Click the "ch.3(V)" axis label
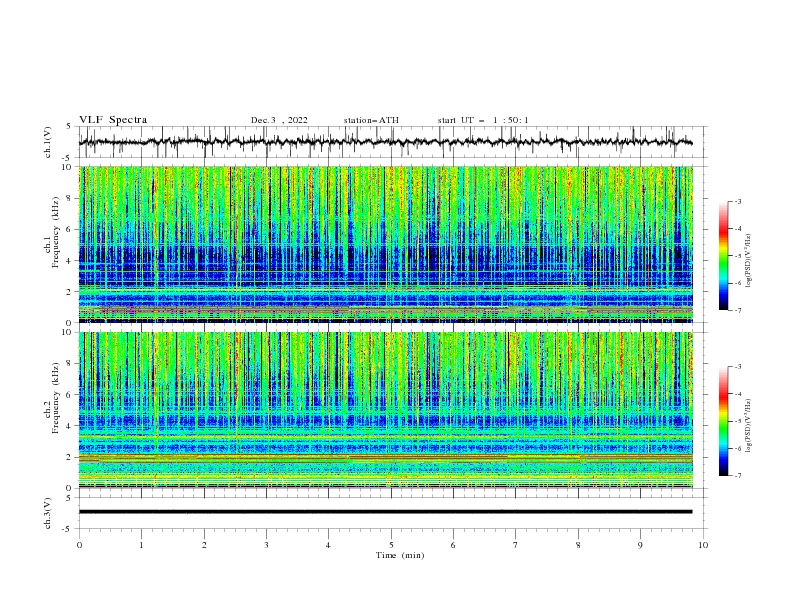 [48, 513]
